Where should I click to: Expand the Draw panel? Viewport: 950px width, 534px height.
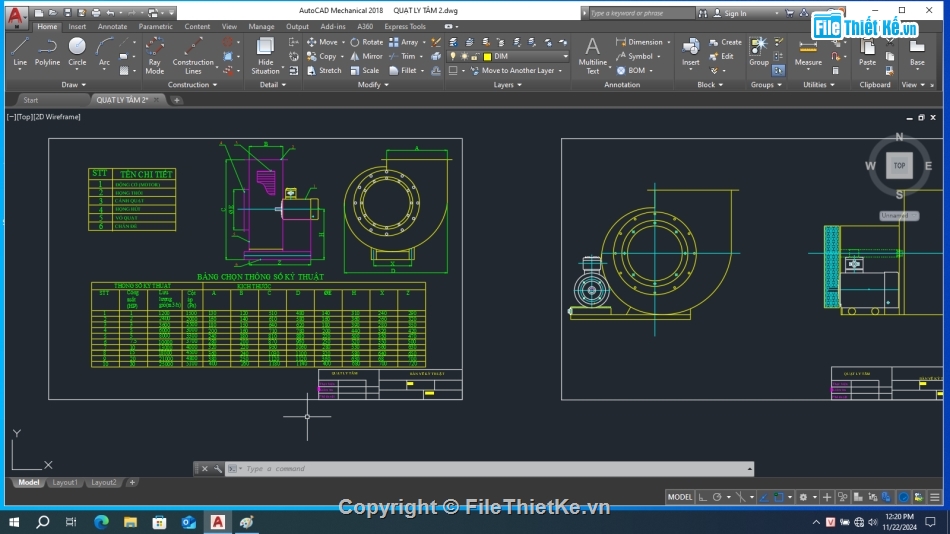point(73,85)
